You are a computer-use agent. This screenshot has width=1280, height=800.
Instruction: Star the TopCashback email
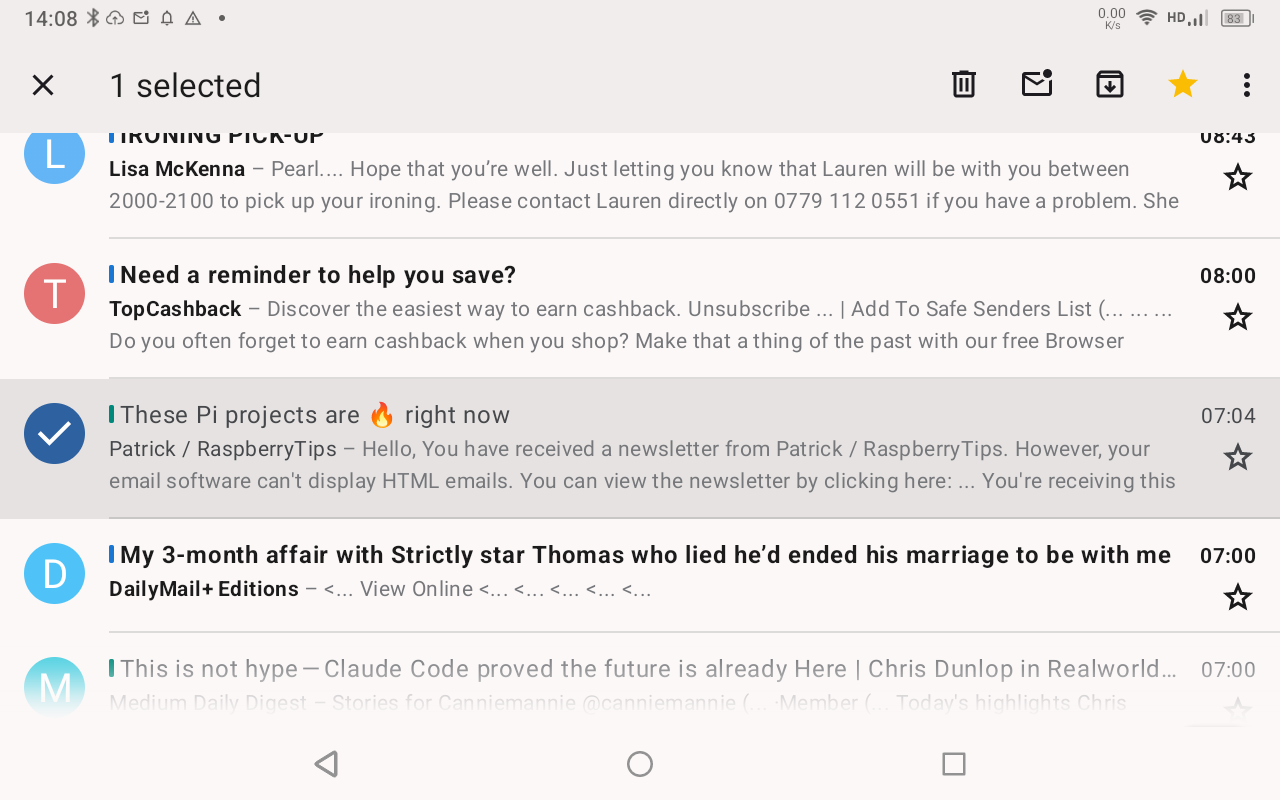tap(1238, 318)
